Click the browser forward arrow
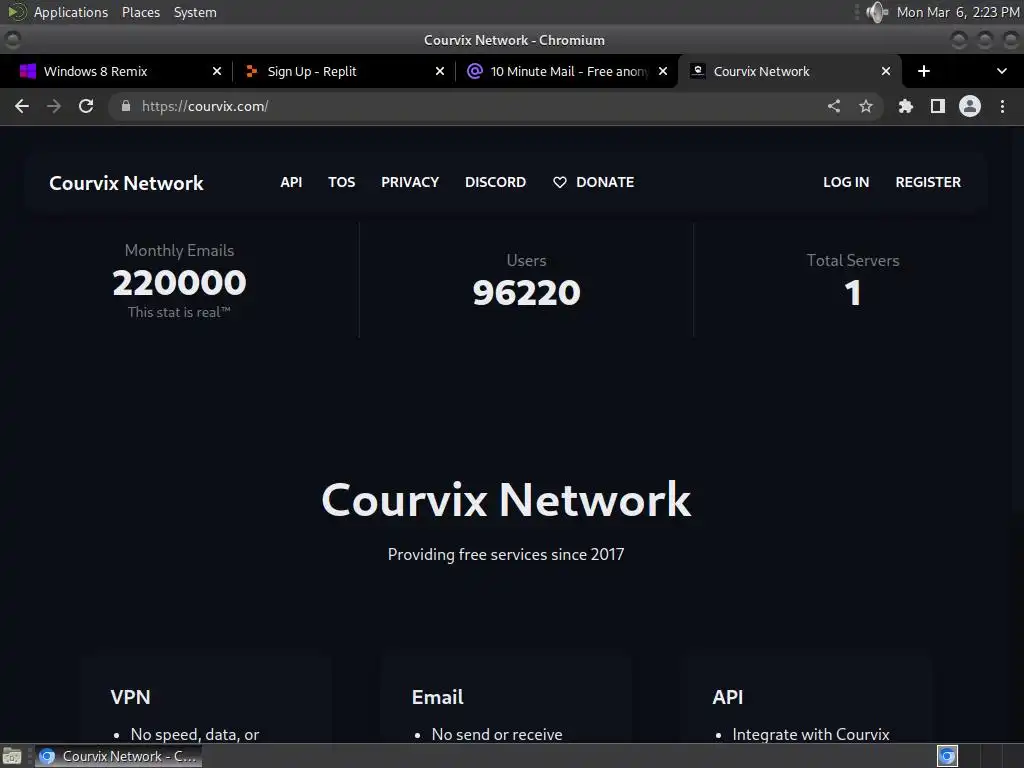Viewport: 1024px width, 768px height. pos(54,106)
